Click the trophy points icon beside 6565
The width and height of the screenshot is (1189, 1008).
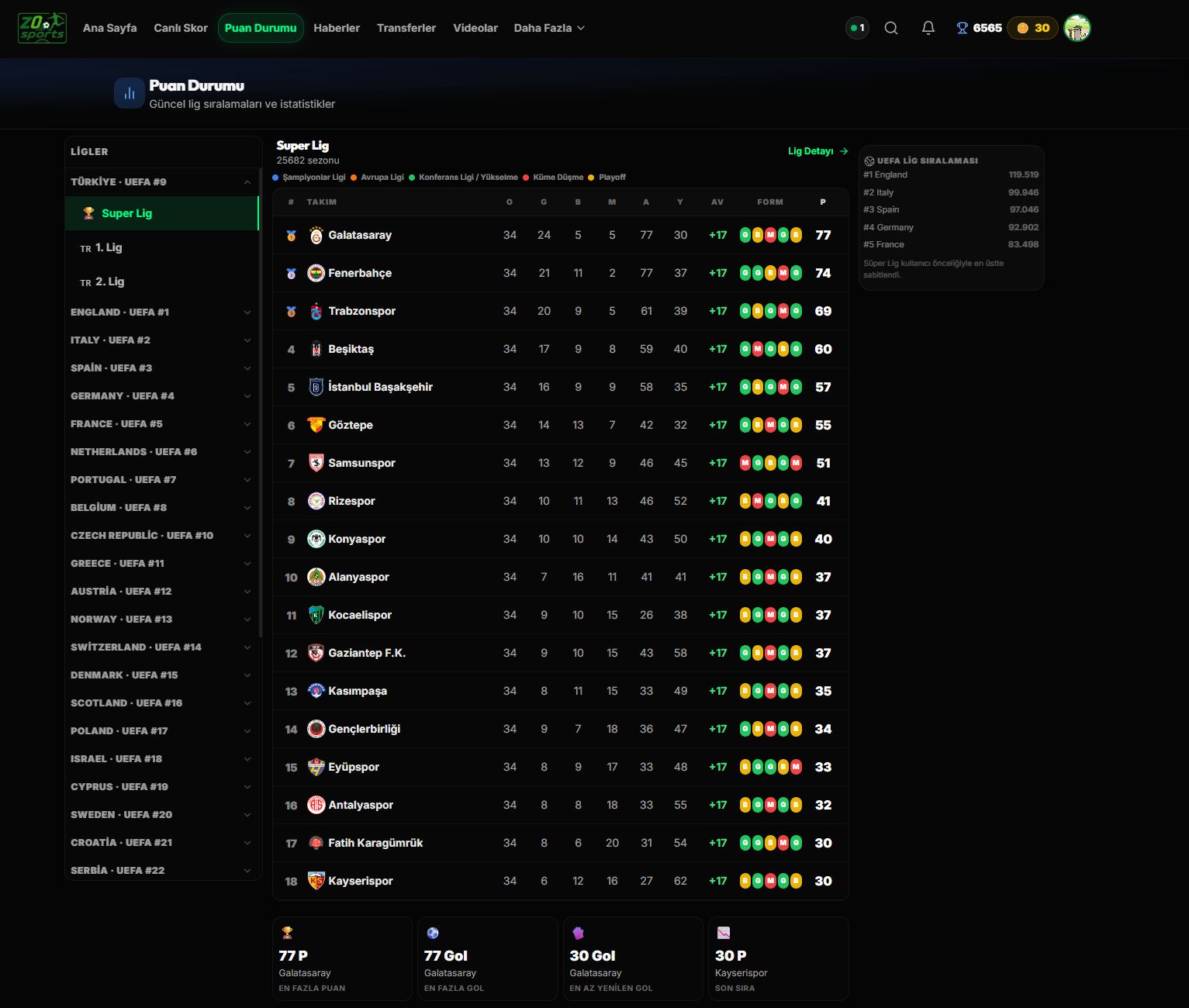[x=962, y=28]
